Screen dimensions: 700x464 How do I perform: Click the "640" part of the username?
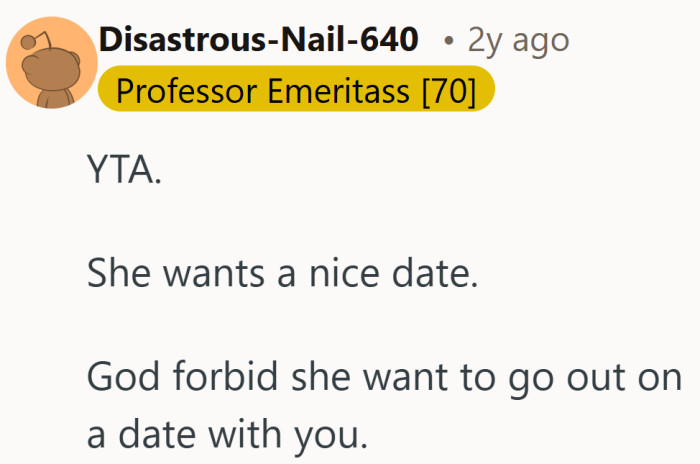tap(390, 41)
